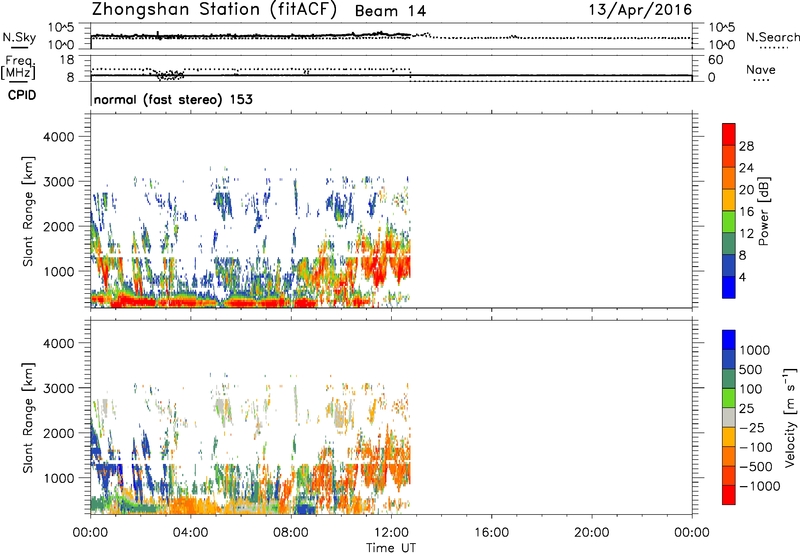This screenshot has width=800, height=554.
Task: Click the 'N.Search' legend label
Action: click(772, 37)
